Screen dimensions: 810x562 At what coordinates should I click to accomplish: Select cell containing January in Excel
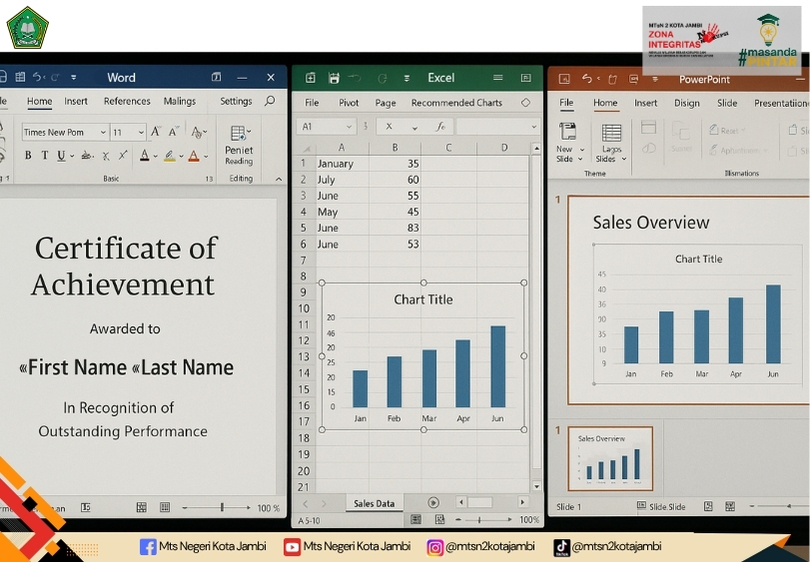(x=342, y=164)
